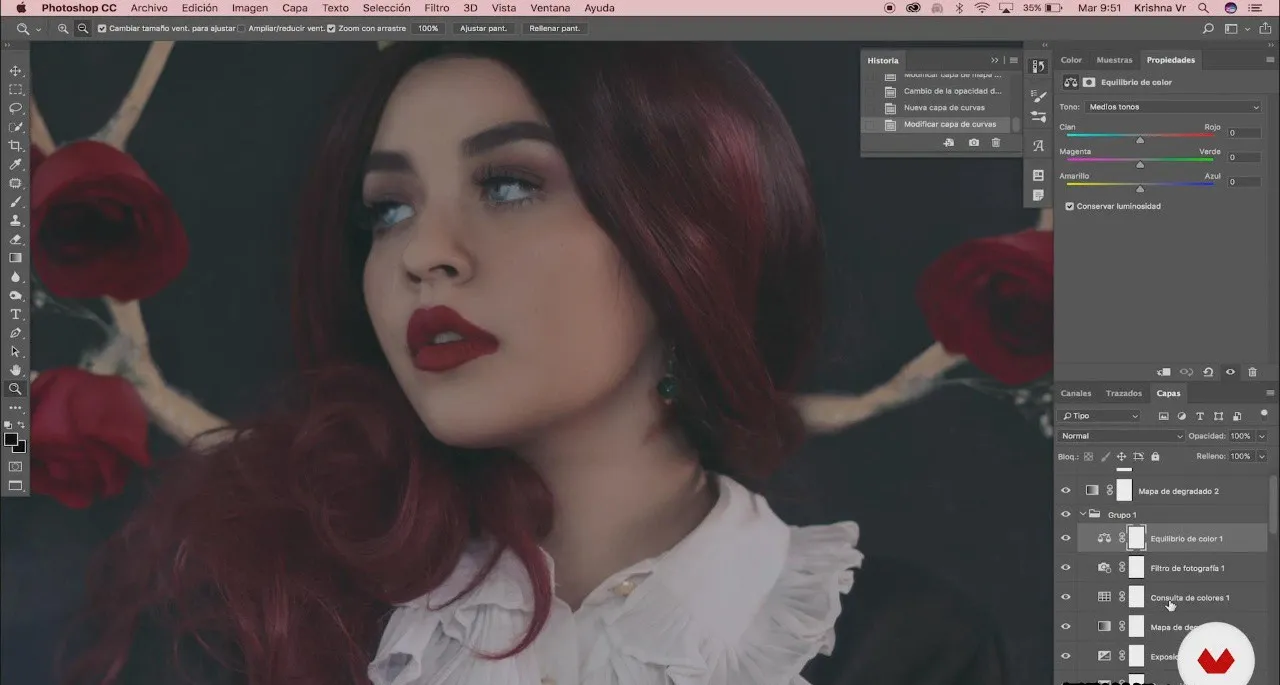The image size is (1280, 685).
Task: Create new snapshot in Historia panel
Action: [974, 143]
